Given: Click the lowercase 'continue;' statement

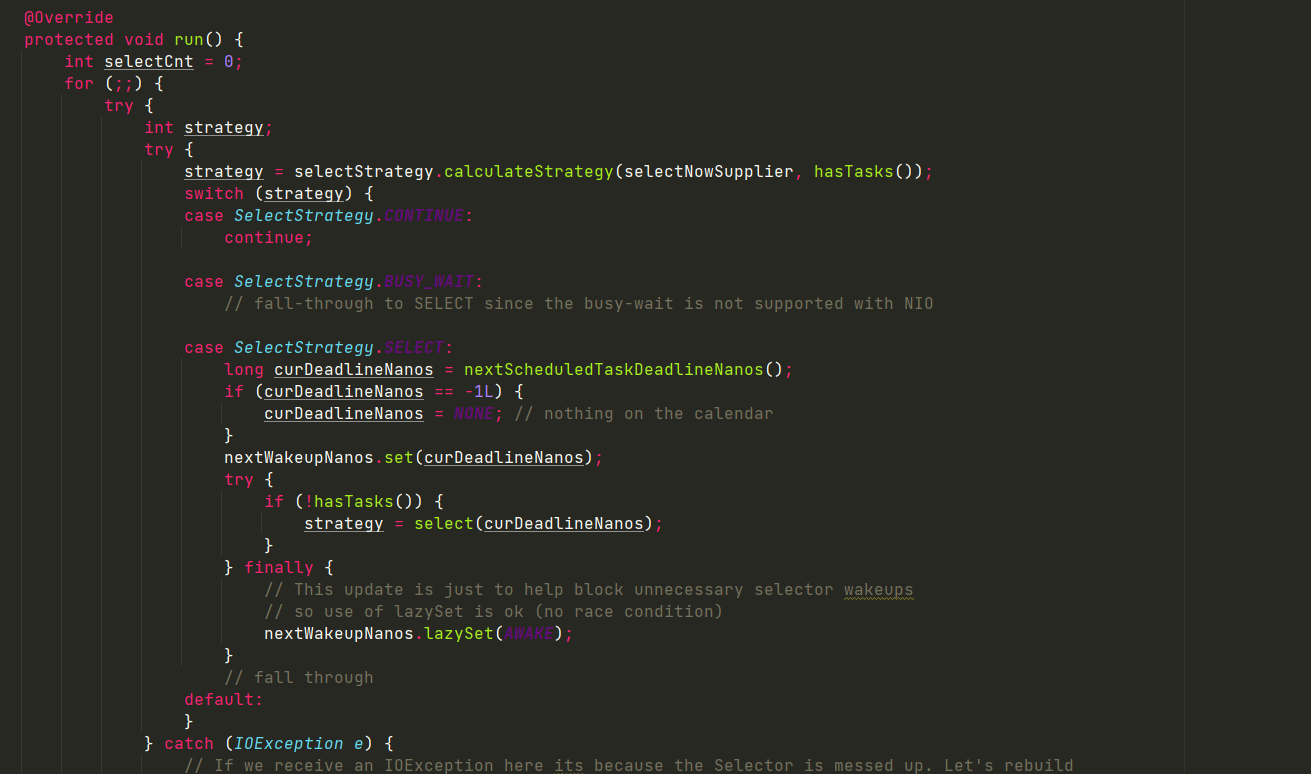Looking at the screenshot, I should tap(269, 237).
